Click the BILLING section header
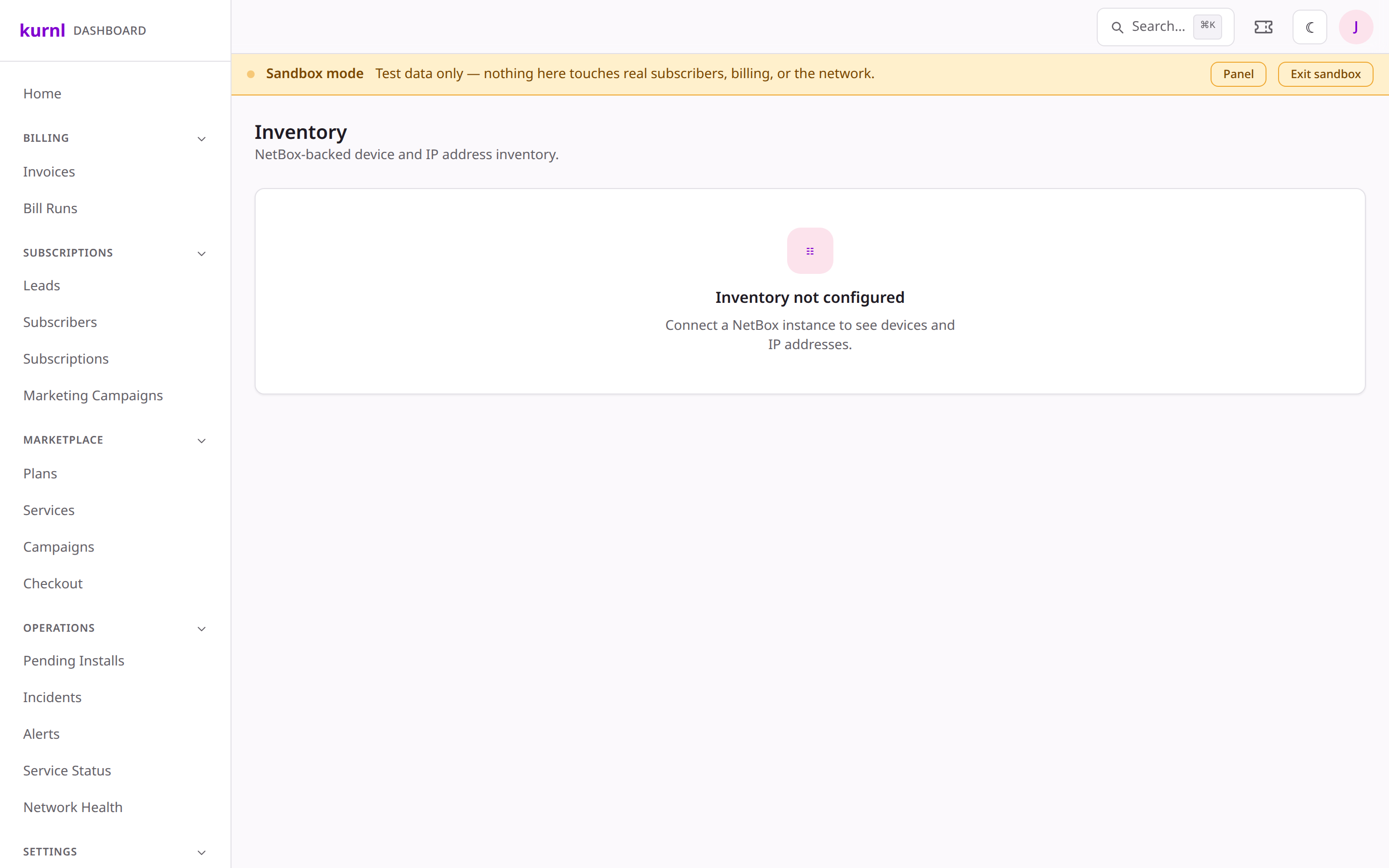Image resolution: width=1389 pixels, height=868 pixels. click(46, 138)
